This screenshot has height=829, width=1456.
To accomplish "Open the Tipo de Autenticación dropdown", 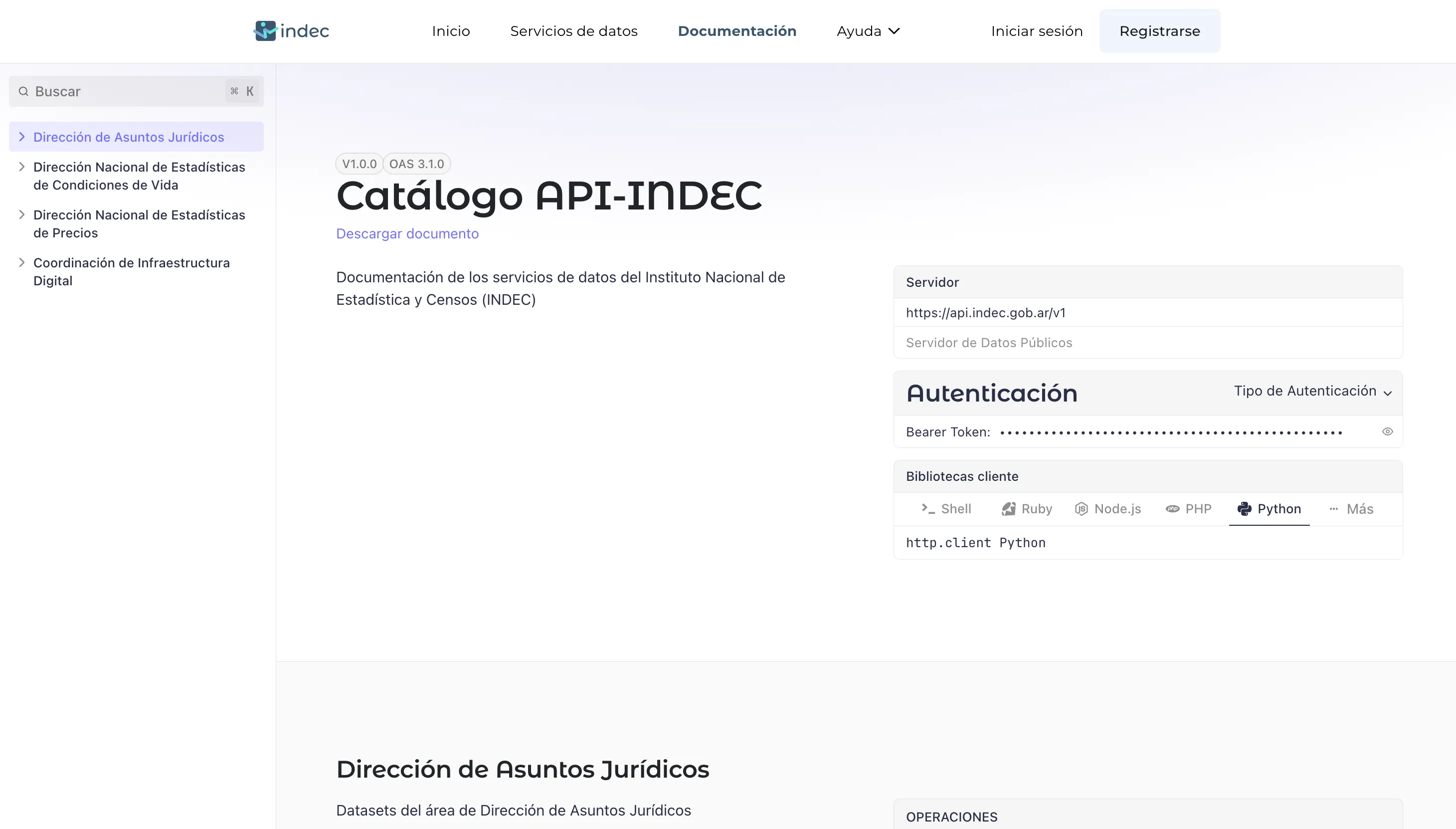I will [x=1312, y=391].
